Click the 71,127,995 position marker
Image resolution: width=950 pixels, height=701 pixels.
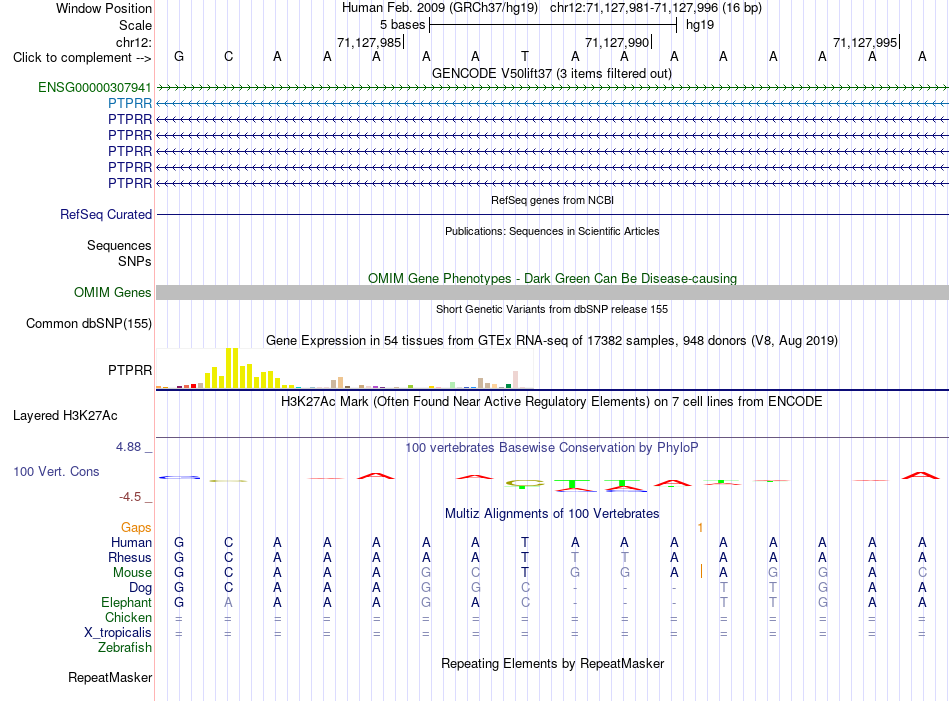click(x=865, y=42)
